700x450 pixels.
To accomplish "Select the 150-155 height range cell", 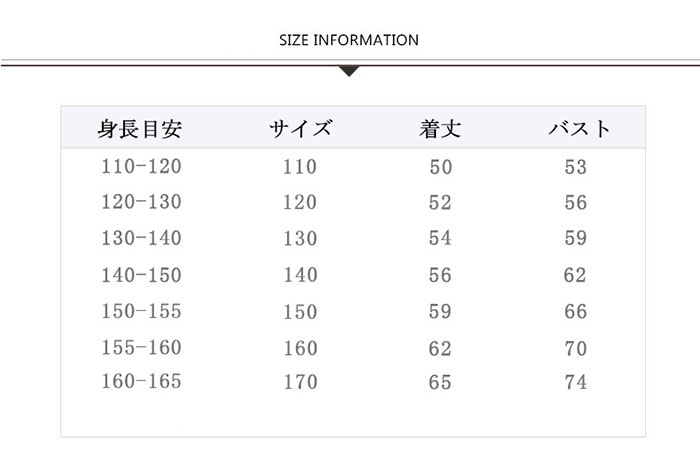I will coord(141,311).
